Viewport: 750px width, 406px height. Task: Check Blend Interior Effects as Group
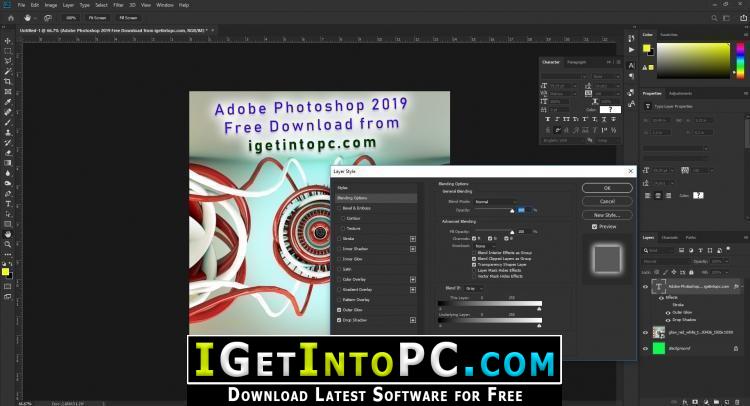[x=474, y=252]
